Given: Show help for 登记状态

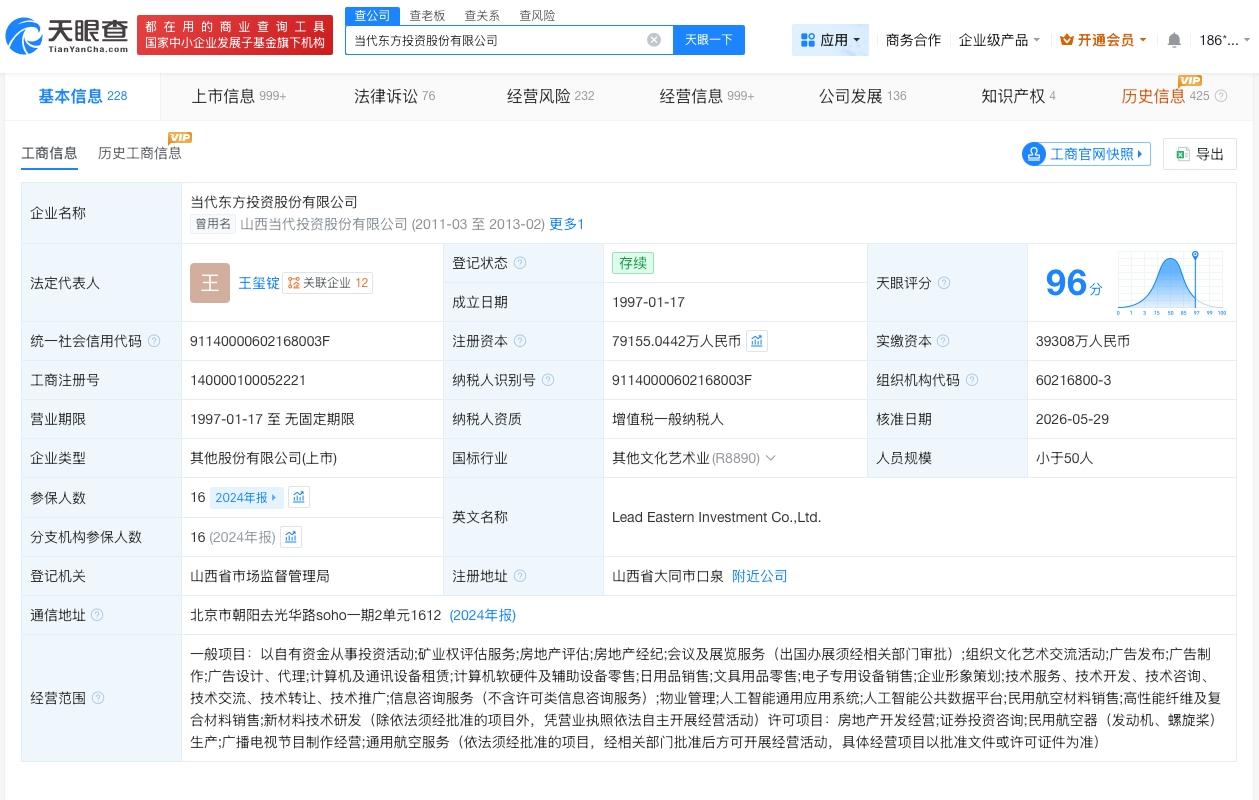Looking at the screenshot, I should (520, 263).
